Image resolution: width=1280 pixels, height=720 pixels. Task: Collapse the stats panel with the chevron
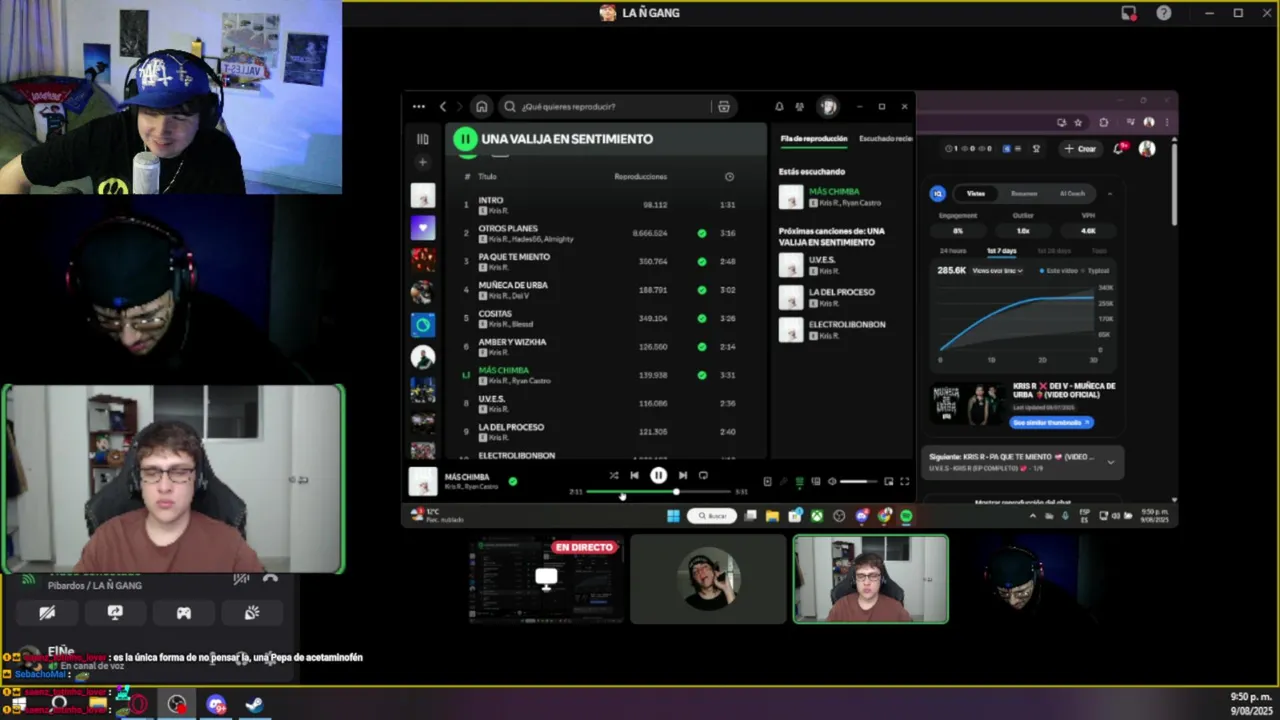1110,194
